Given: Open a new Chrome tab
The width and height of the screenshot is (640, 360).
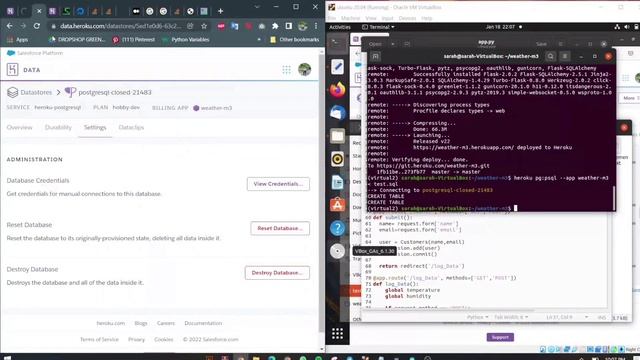Looking at the screenshot, I should click(220, 11).
